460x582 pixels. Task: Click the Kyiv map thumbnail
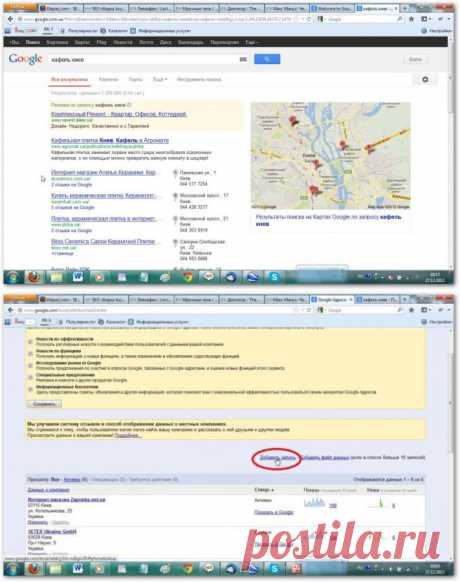click(331, 156)
